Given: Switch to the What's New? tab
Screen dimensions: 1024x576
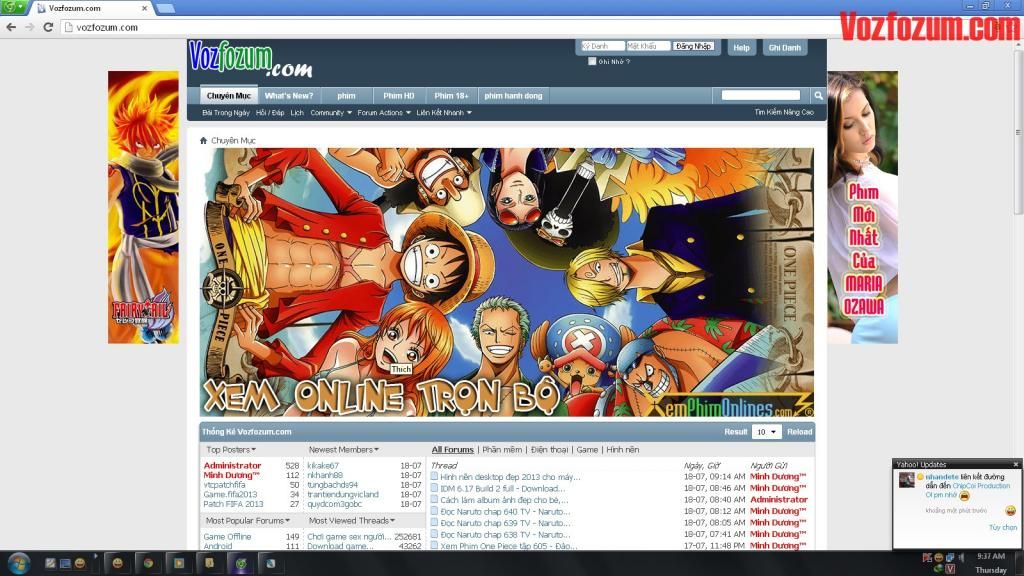Looking at the screenshot, I should (289, 96).
